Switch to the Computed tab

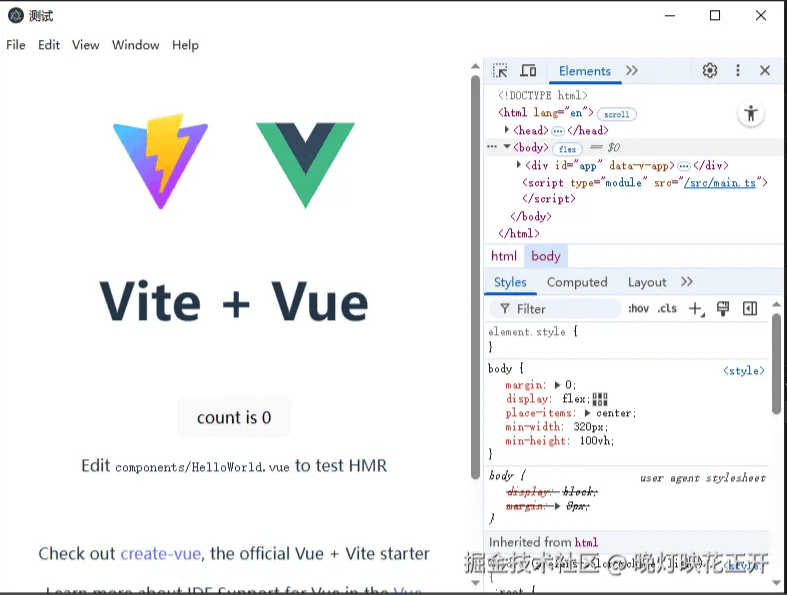coord(577,282)
